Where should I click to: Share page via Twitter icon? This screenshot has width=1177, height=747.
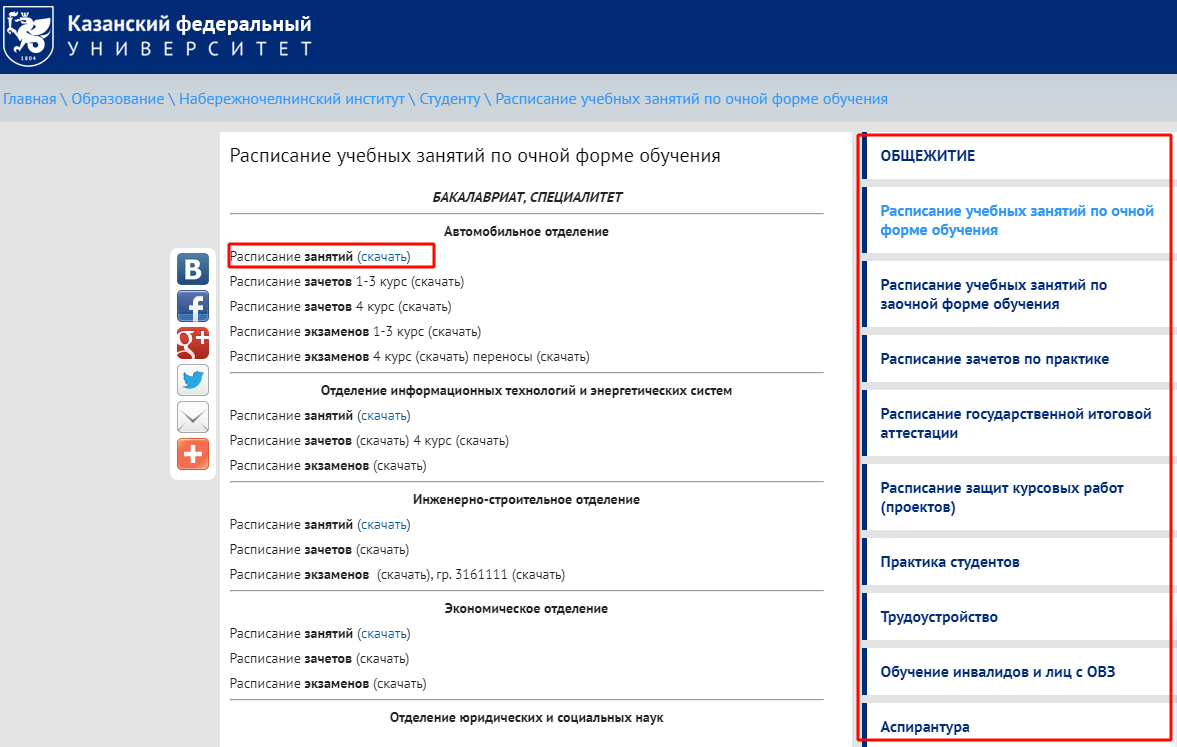[x=193, y=380]
